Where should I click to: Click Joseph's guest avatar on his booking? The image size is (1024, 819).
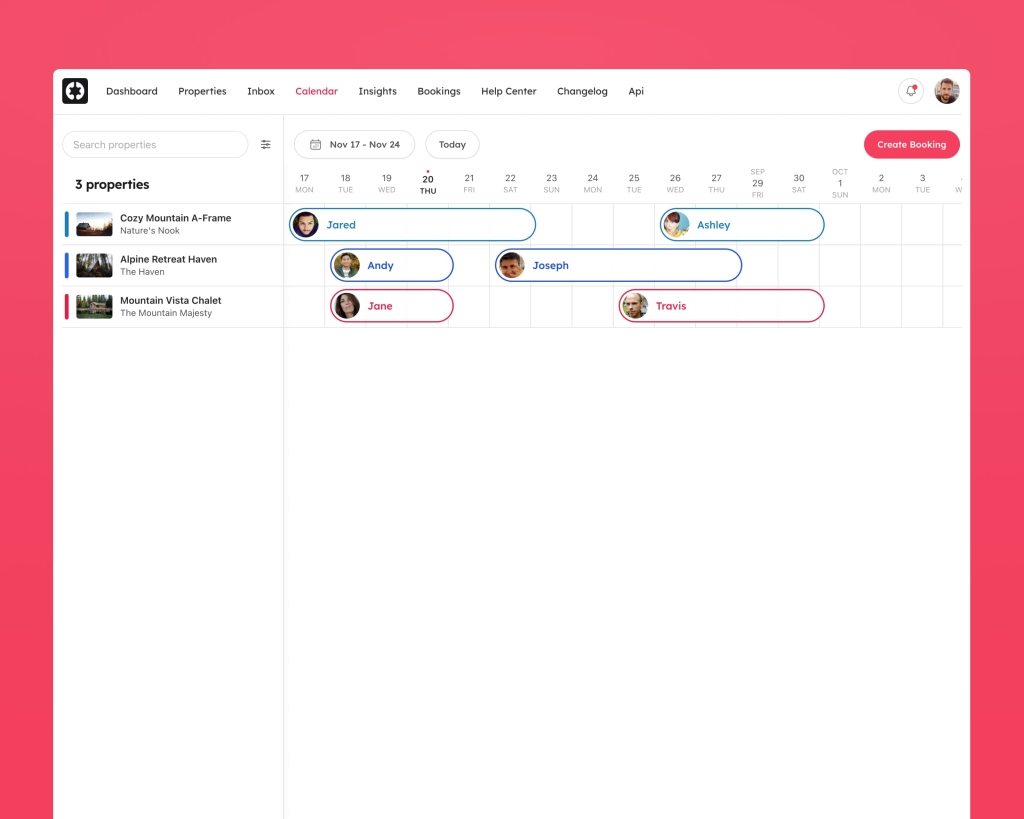[x=513, y=265]
